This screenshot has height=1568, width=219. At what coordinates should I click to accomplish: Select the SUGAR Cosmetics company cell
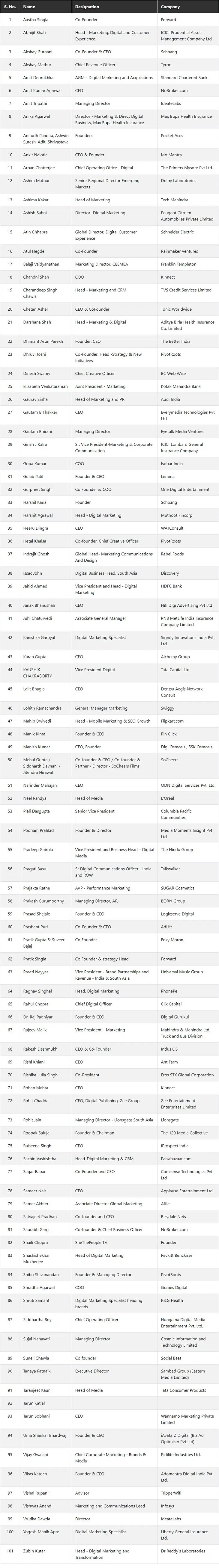(x=178, y=888)
